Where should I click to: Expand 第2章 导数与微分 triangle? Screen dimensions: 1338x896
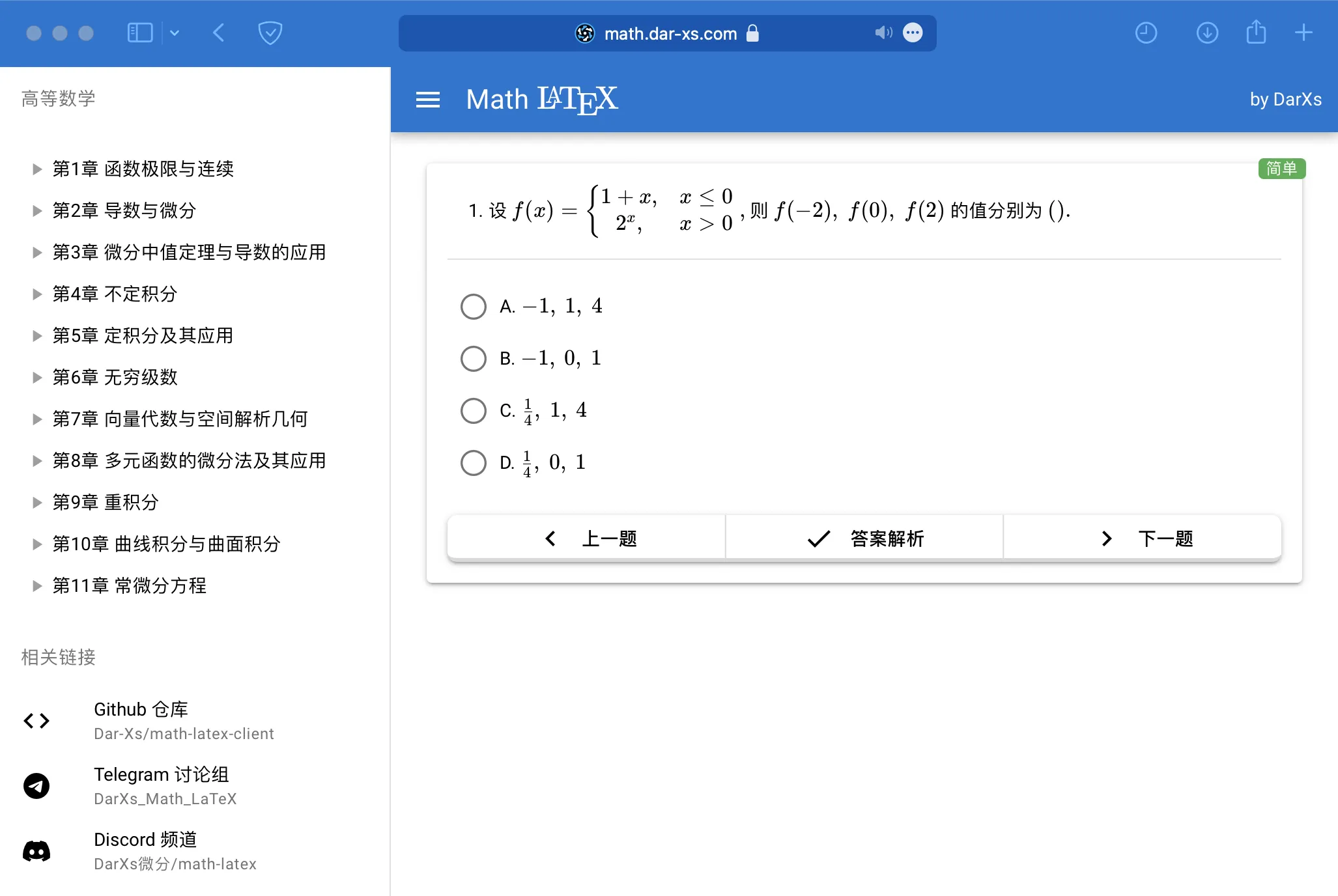[x=37, y=211]
